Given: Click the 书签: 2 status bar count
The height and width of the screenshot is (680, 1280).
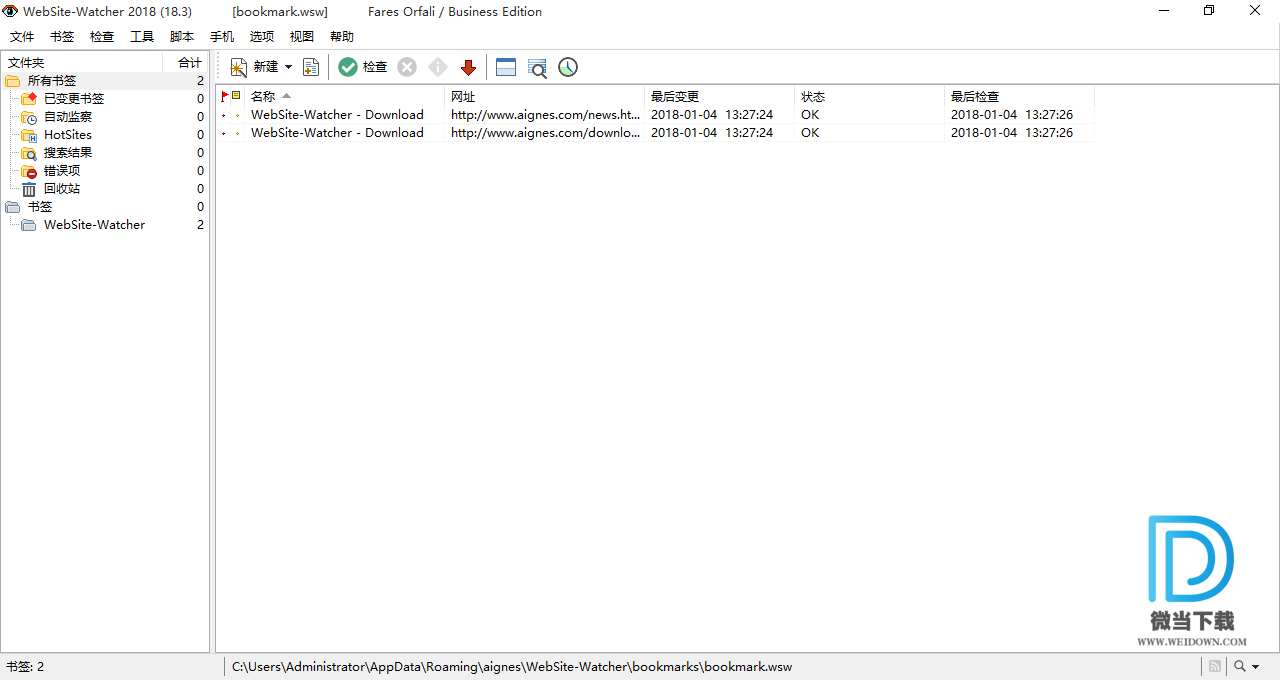Looking at the screenshot, I should click(x=25, y=667).
